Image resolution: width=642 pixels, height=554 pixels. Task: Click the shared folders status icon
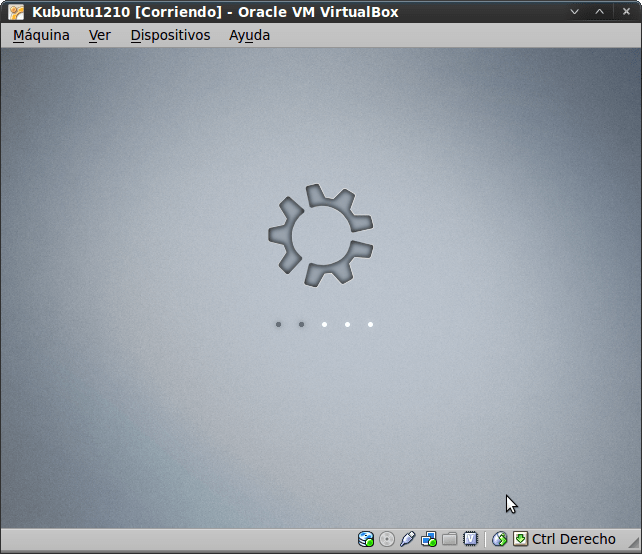coord(450,539)
